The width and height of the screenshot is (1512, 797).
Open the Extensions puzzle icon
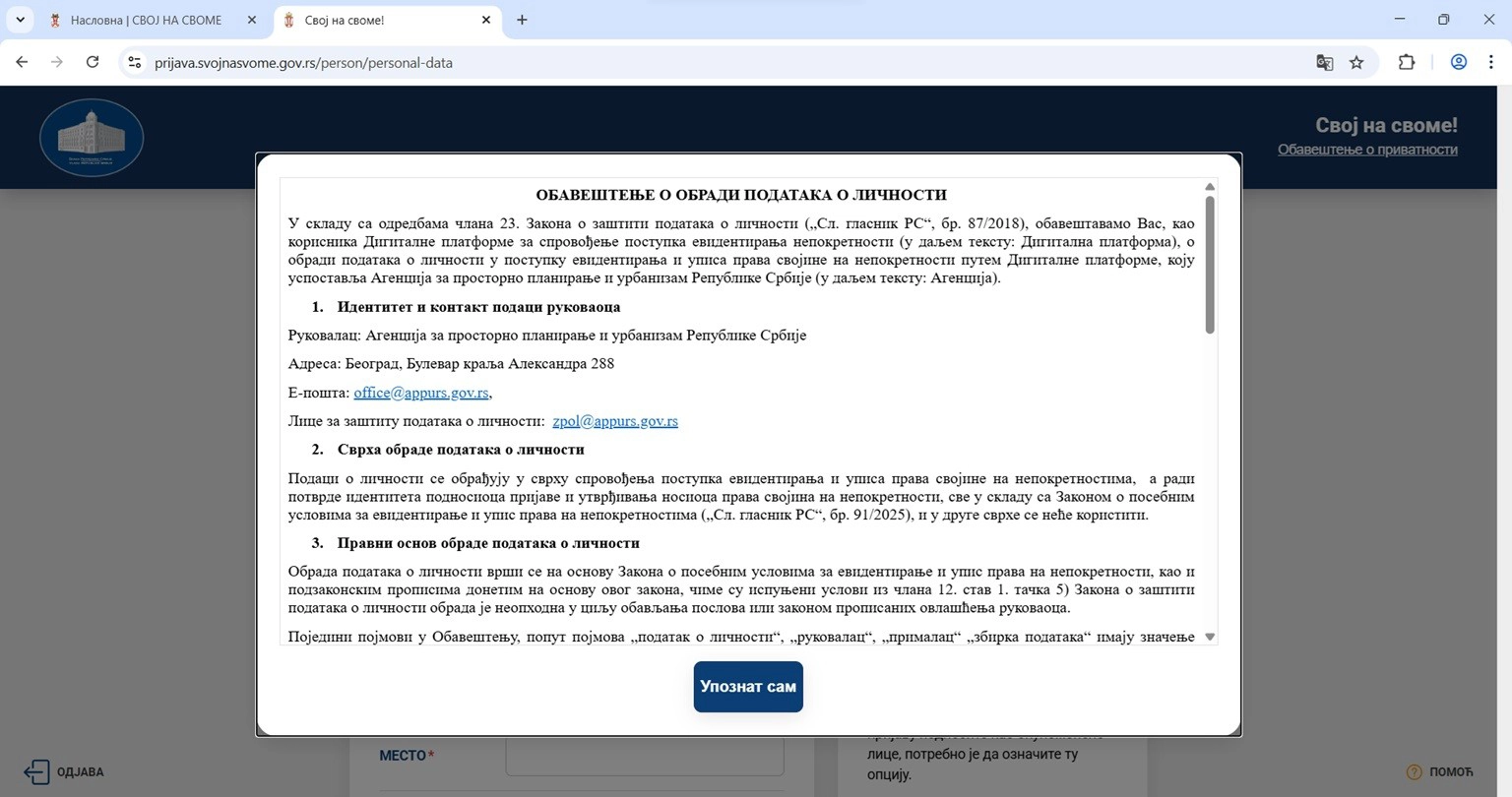coord(1407,62)
